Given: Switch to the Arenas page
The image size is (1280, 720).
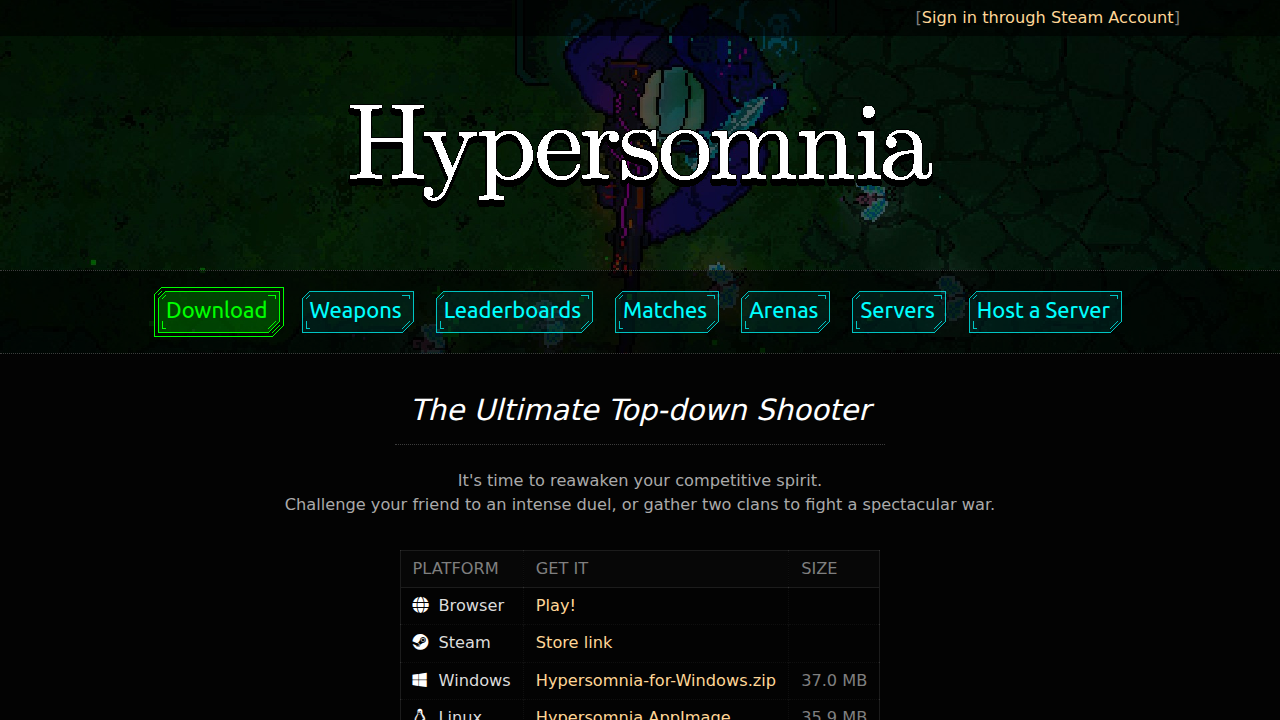Looking at the screenshot, I should [x=785, y=311].
